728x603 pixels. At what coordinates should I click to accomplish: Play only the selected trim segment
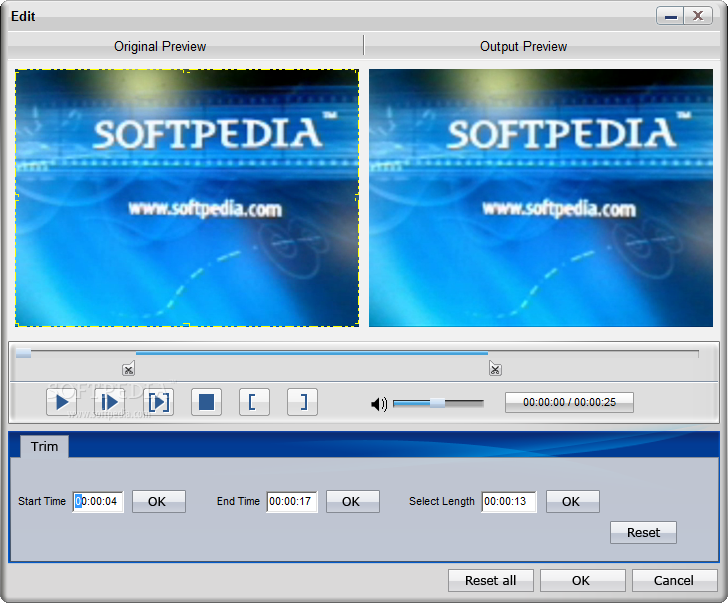(x=158, y=402)
